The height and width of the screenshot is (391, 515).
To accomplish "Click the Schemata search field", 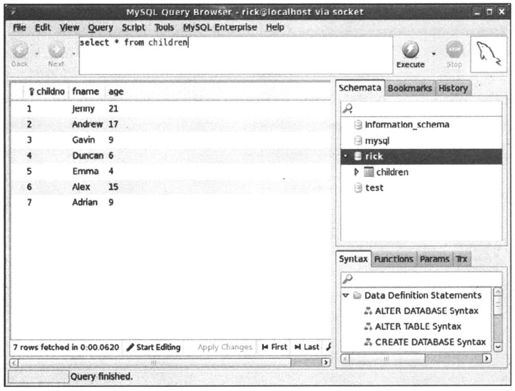I will click(x=421, y=109).
